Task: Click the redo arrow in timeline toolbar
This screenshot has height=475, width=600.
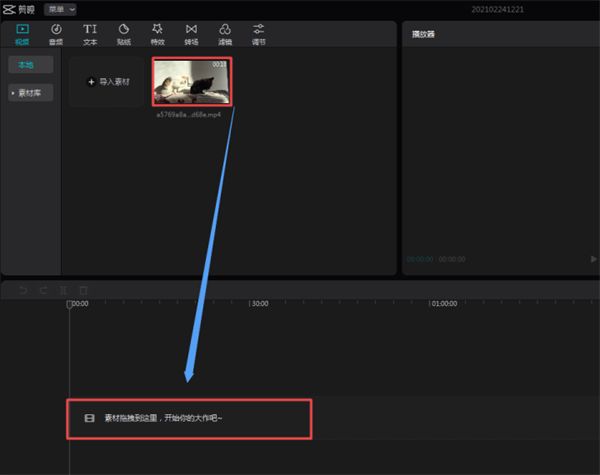Action: tap(44, 290)
